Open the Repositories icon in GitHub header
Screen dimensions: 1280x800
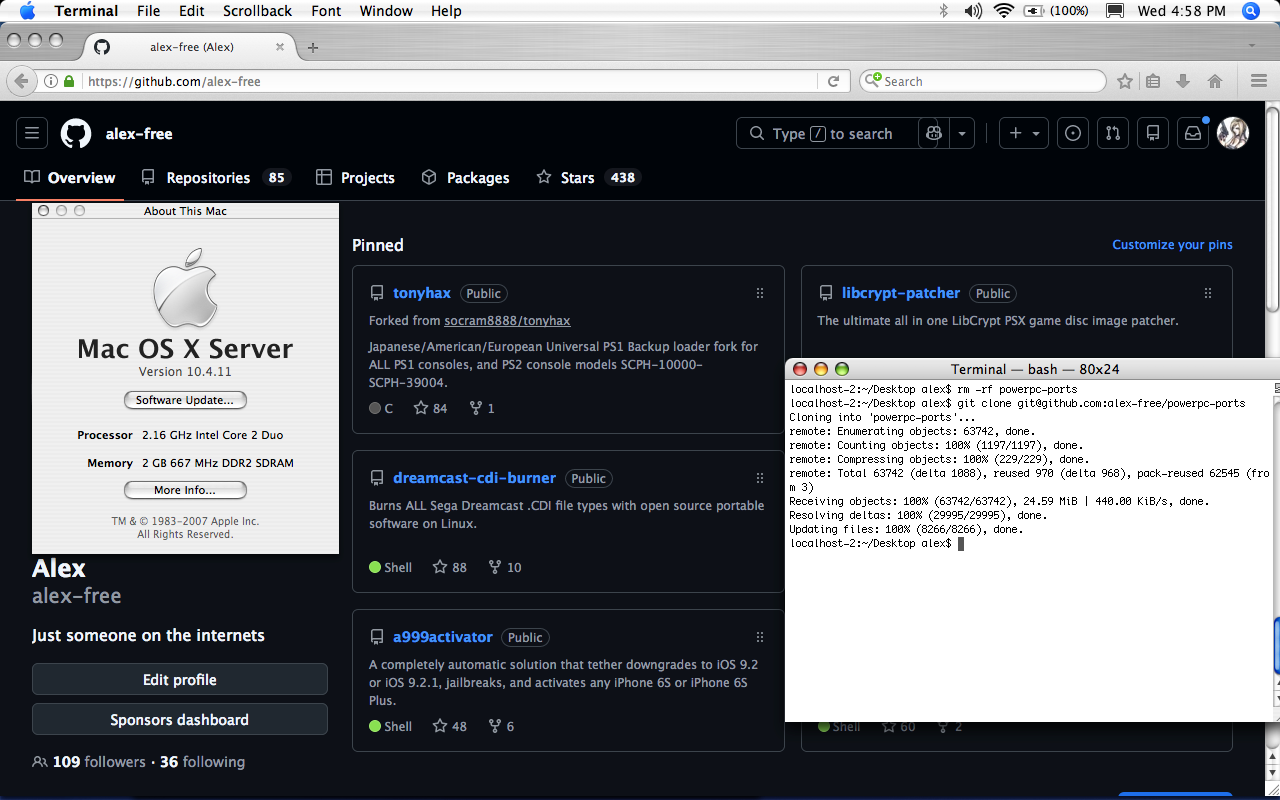pyautogui.click(x=1153, y=133)
